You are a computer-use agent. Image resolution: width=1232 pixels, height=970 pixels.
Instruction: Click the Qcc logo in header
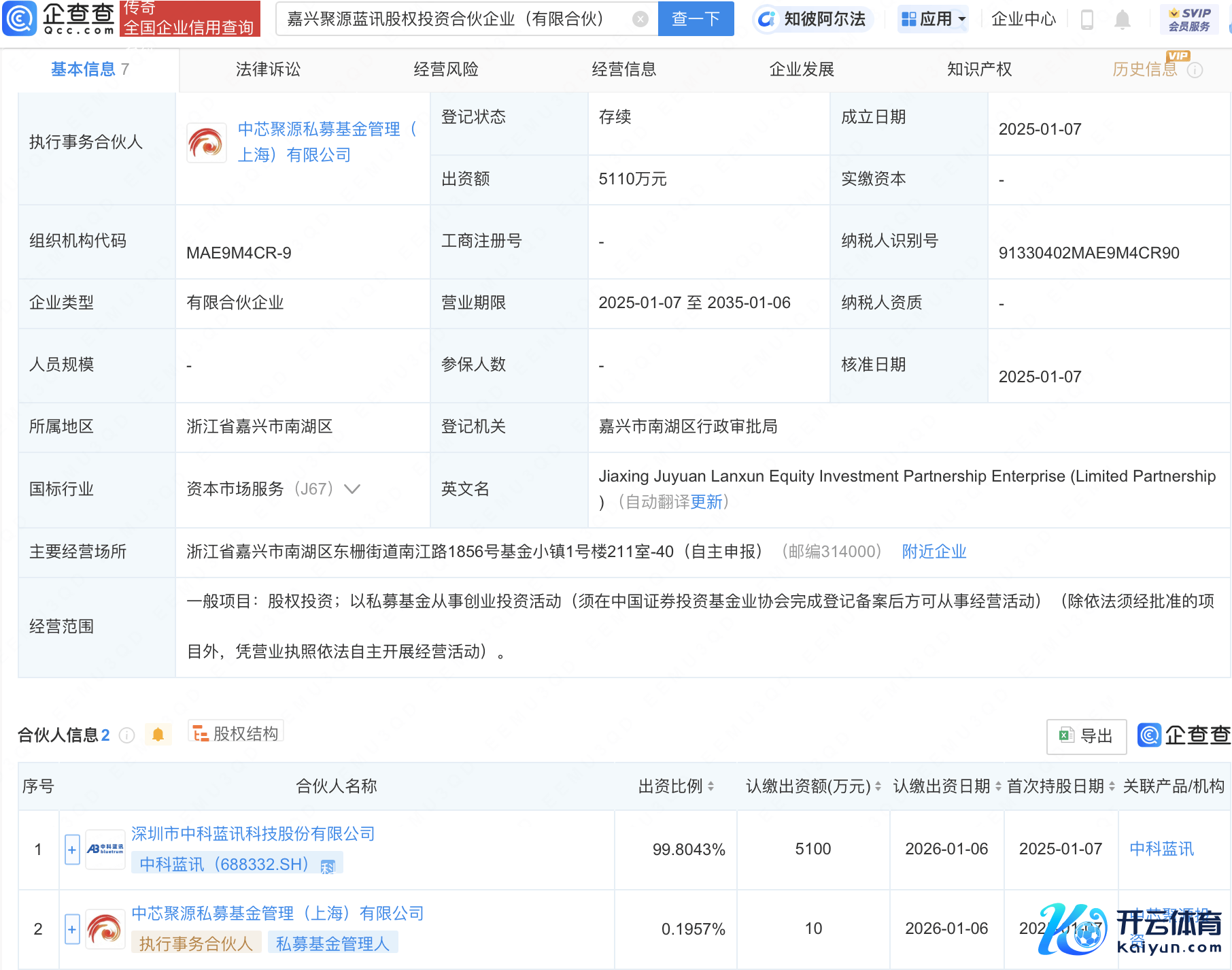coord(58,18)
